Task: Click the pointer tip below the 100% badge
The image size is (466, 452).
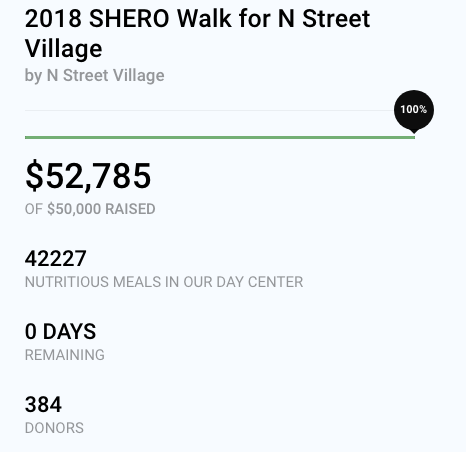Action: click(x=414, y=131)
